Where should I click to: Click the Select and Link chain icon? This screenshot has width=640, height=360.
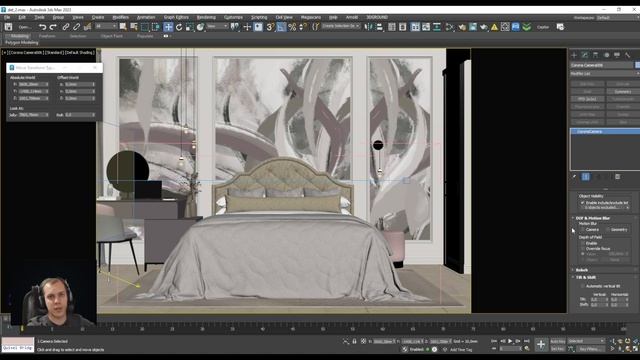(66, 27)
